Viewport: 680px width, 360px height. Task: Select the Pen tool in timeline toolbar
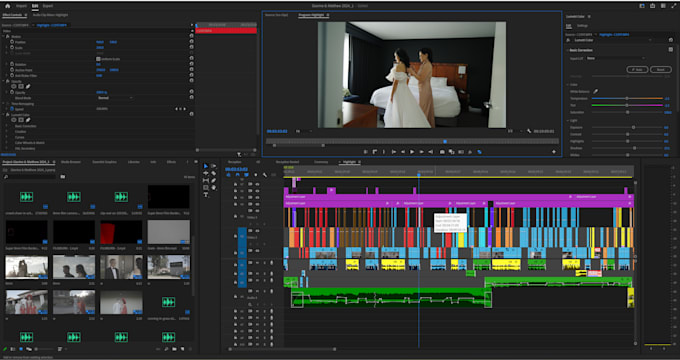pos(213,180)
